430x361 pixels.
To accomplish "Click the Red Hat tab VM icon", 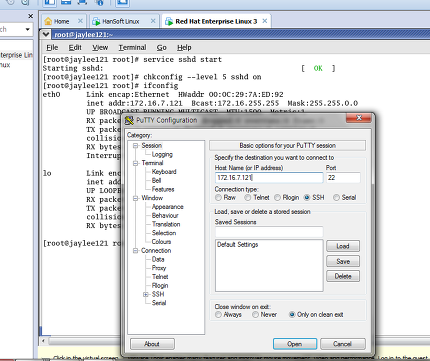I will click(x=169, y=21).
